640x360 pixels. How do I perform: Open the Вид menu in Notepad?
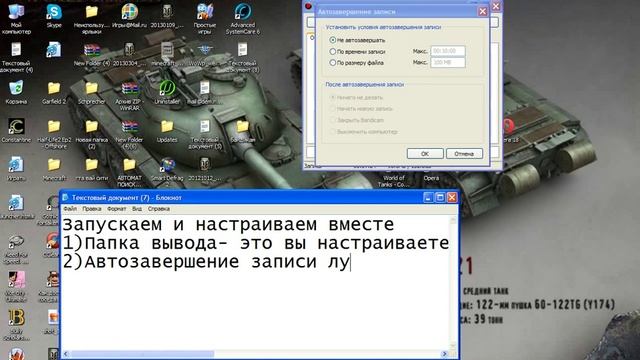coord(137,209)
